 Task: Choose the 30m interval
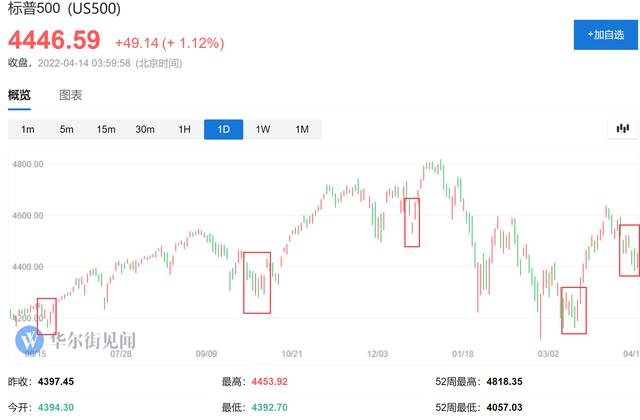click(145, 129)
